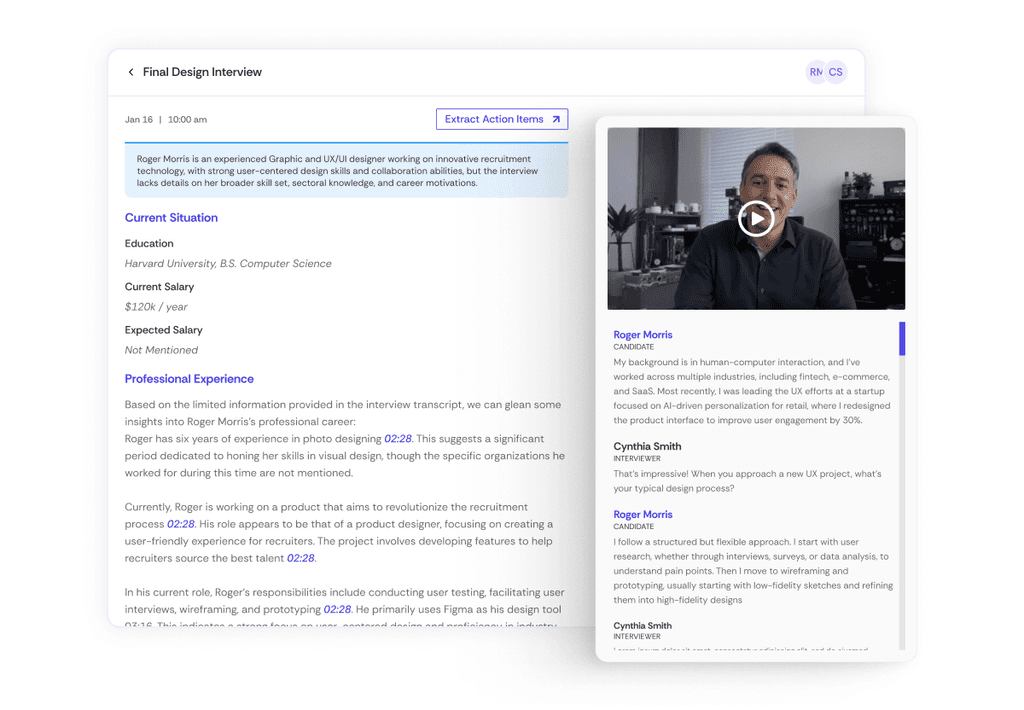Click the Education label
The image size is (1024, 710).
click(x=149, y=243)
